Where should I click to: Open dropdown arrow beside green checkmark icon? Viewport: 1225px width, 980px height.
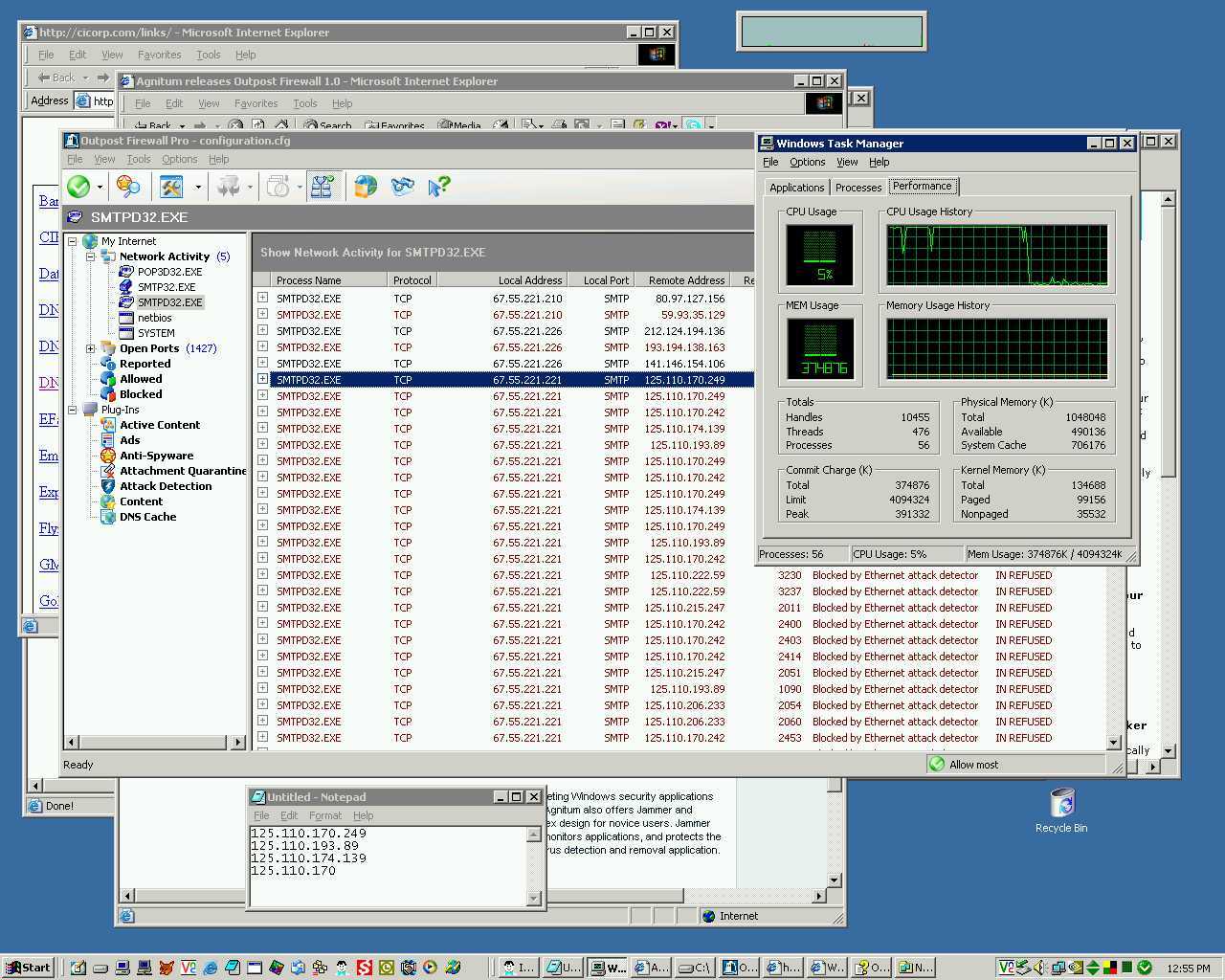point(100,187)
